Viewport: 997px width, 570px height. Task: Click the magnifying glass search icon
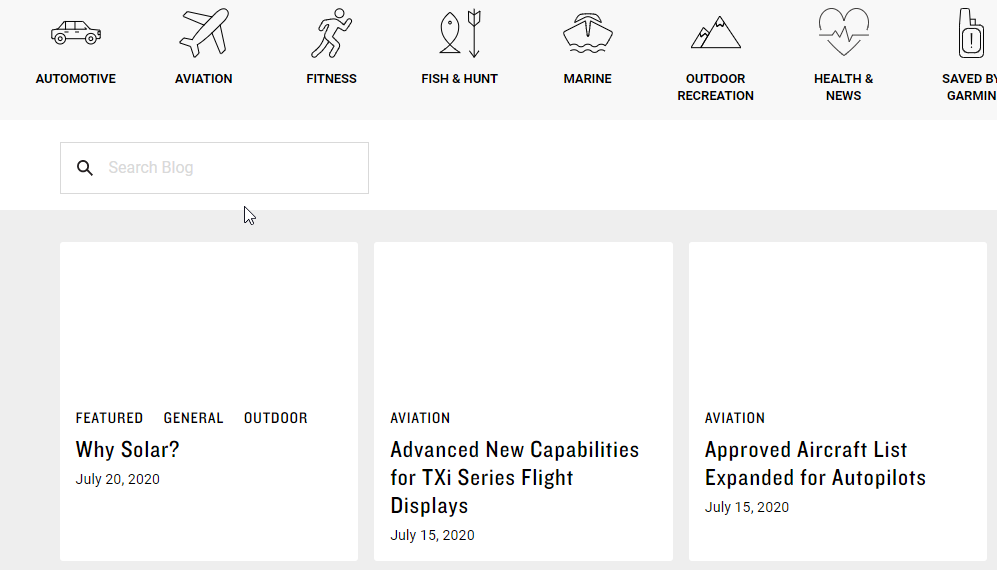[x=85, y=168]
